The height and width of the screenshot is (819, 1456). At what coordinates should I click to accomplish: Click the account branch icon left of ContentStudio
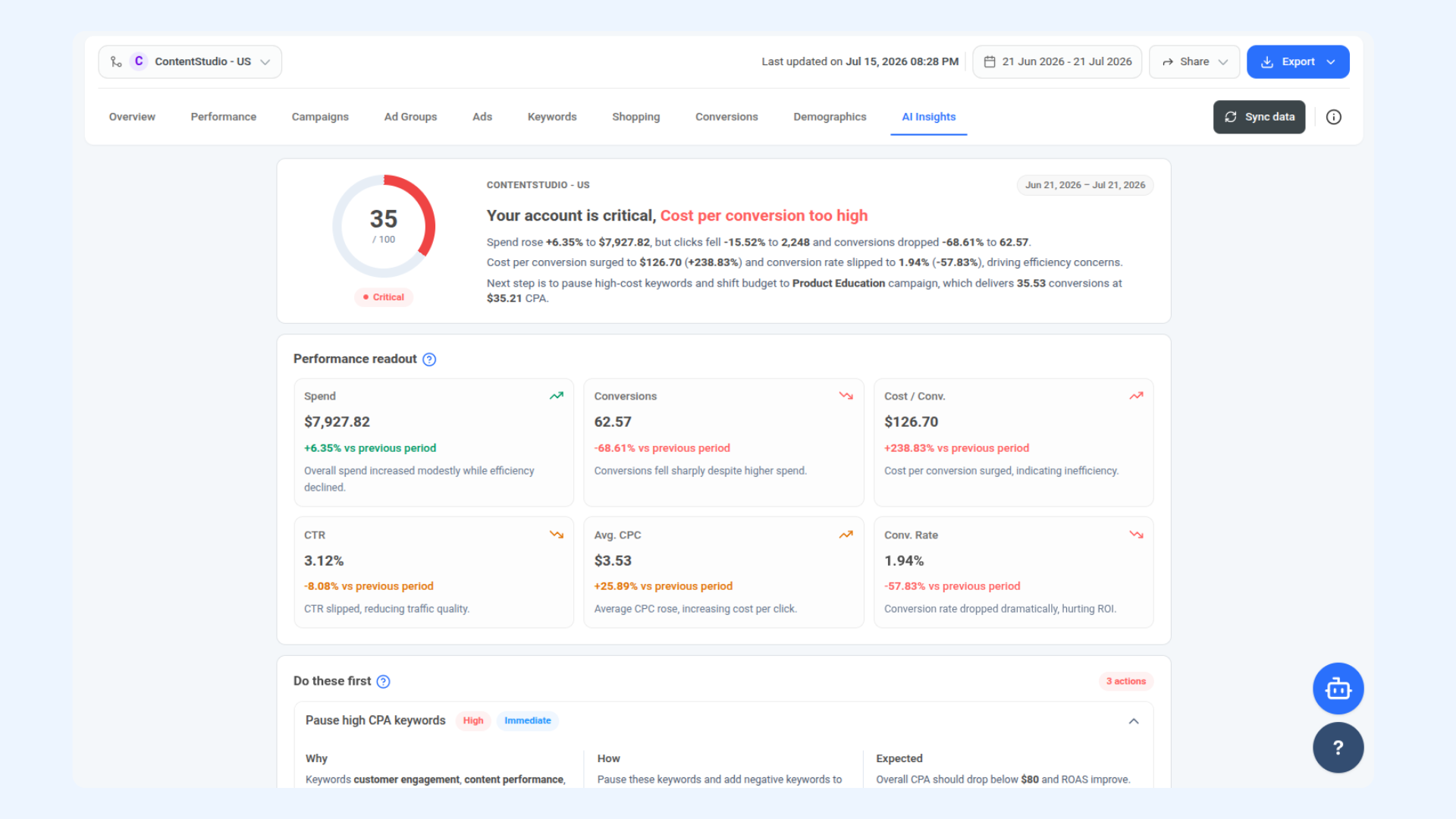[116, 61]
